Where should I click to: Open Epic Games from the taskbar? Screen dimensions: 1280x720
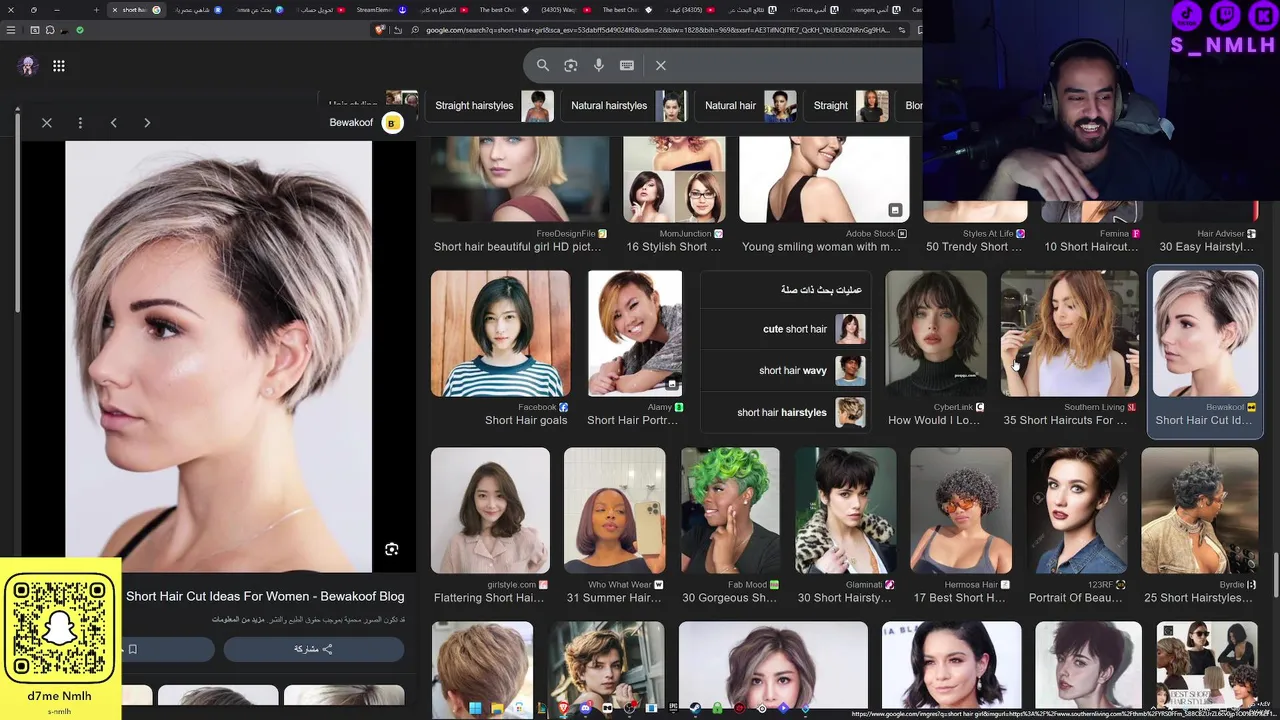(673, 708)
